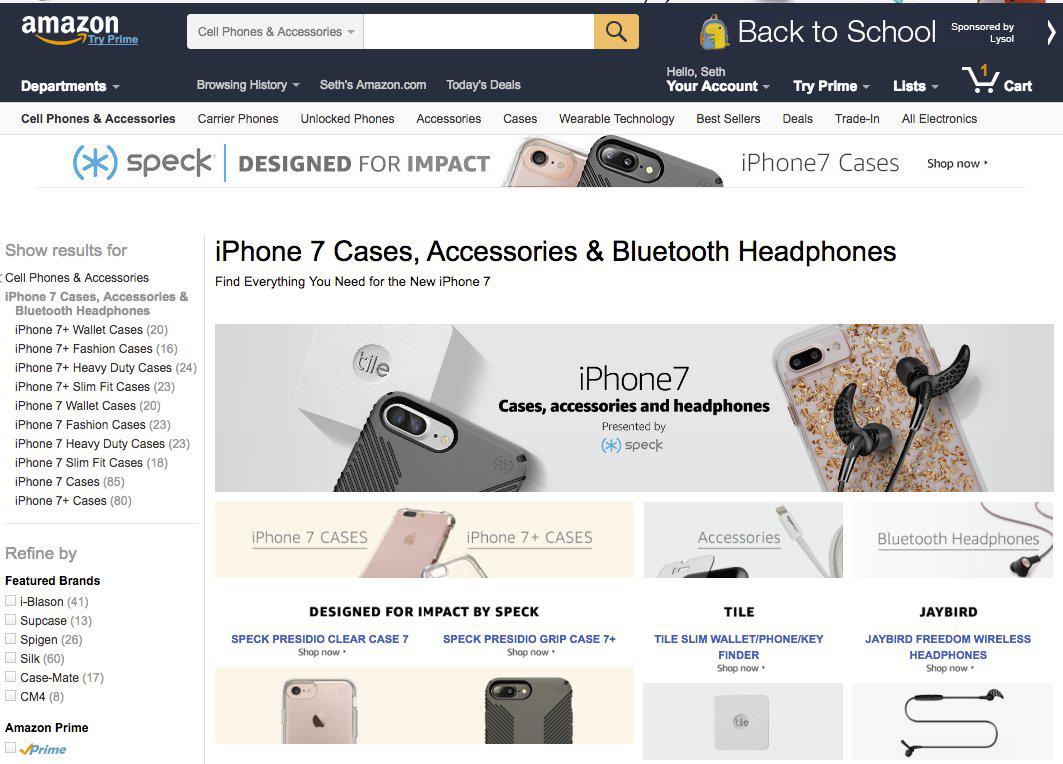Open iPhone 7+ Heavy Duty Cases link
The width and height of the screenshot is (1063, 764).
105,367
